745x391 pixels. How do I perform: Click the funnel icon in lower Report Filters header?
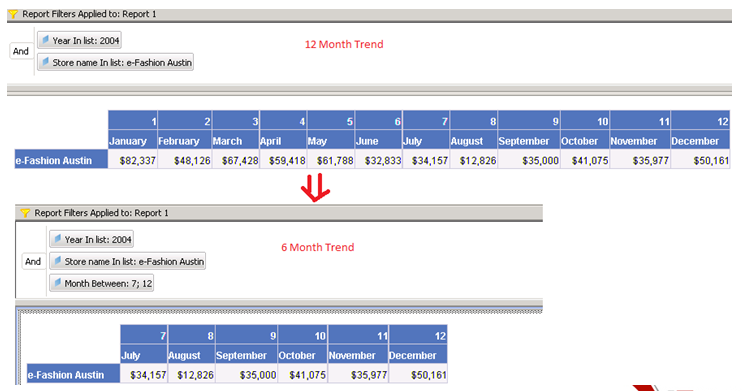click(x=25, y=213)
